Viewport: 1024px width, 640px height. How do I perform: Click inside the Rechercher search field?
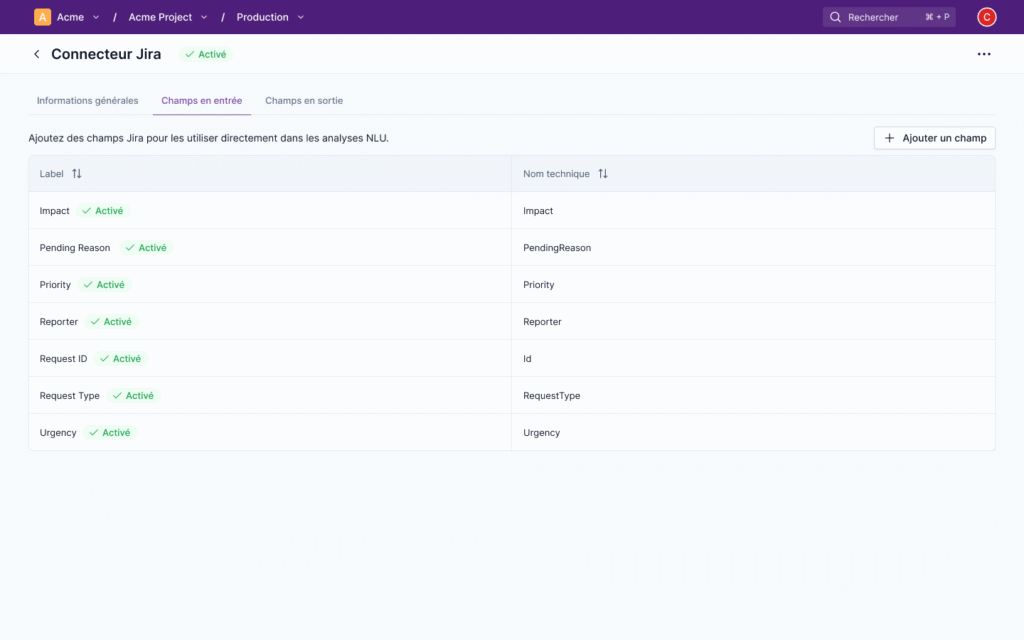click(885, 16)
